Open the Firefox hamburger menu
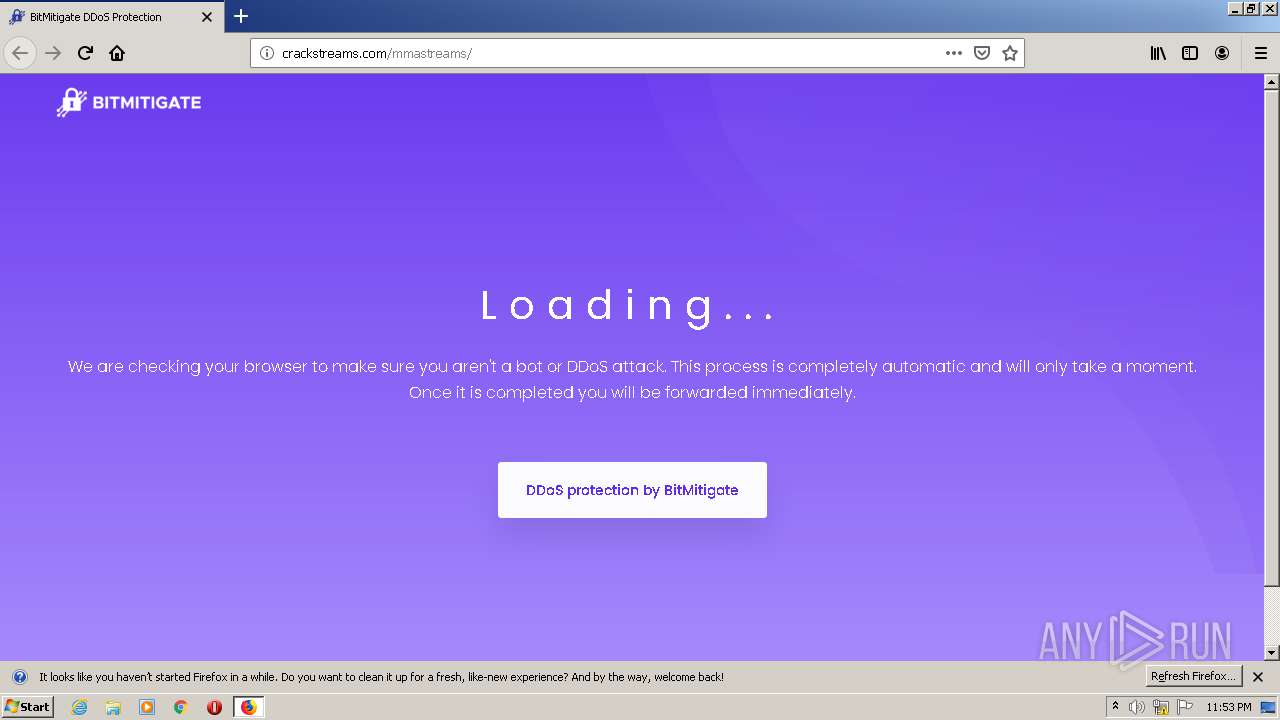This screenshot has width=1280, height=720. click(1261, 53)
